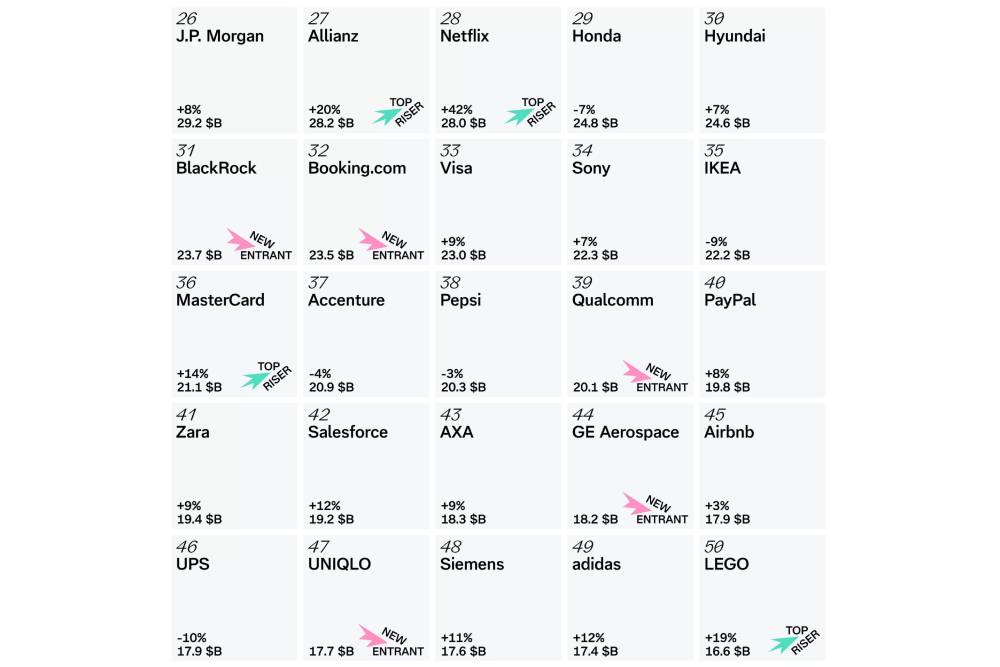Click LEGO's Top Riser arrow icon

coord(781,643)
